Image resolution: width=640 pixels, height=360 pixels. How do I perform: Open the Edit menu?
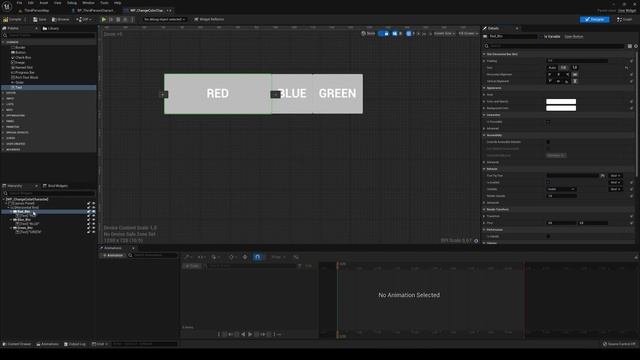pos(31,3)
